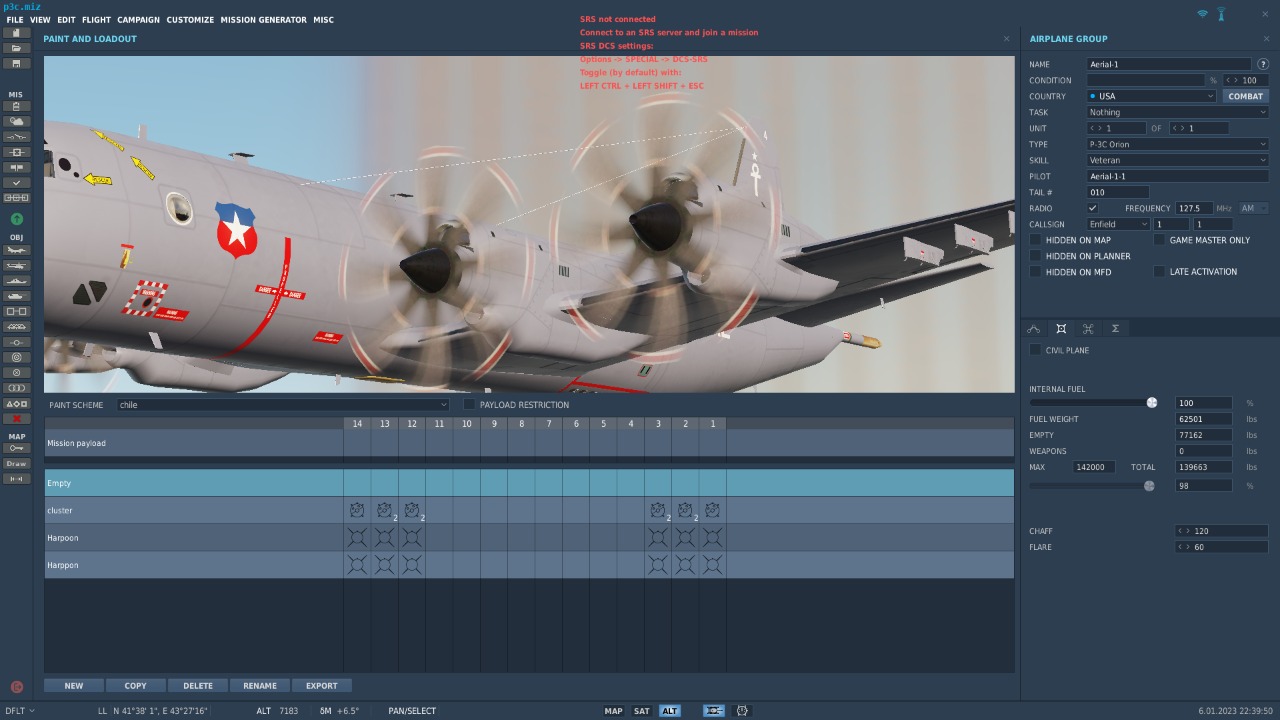This screenshot has width=1280, height=720.
Task: Select the helicopter group icon
Action: tap(17, 266)
